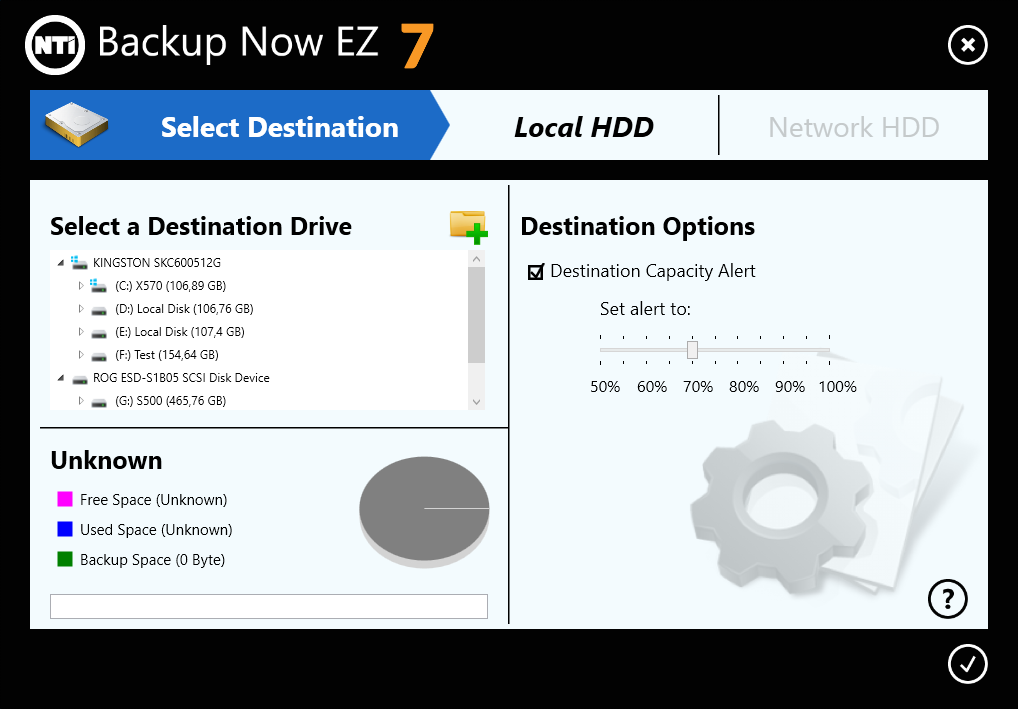Click the add new folder icon

coord(468,227)
